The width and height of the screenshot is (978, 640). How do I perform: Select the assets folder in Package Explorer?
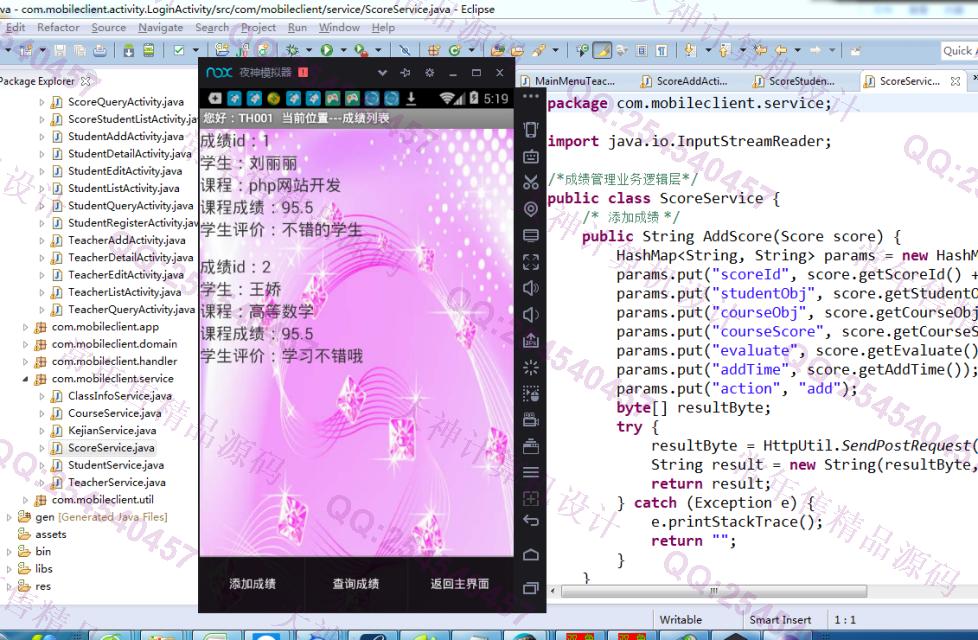pyautogui.click(x=51, y=535)
